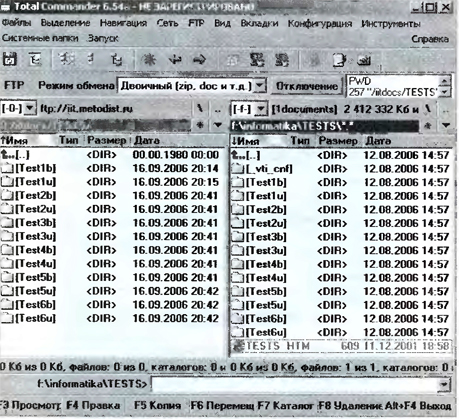
Task: Open the Сеть menu
Action: [x=167, y=23]
